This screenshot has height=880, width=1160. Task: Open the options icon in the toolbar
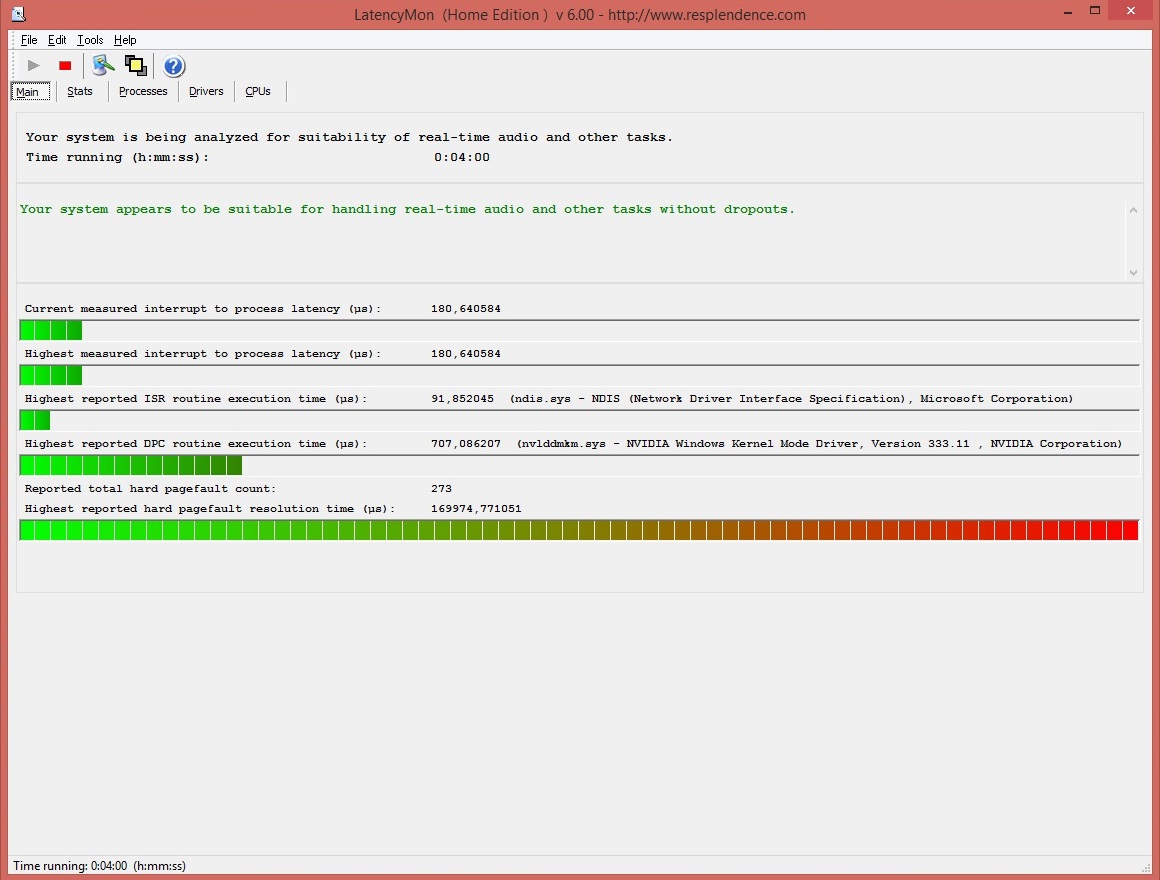[103, 66]
